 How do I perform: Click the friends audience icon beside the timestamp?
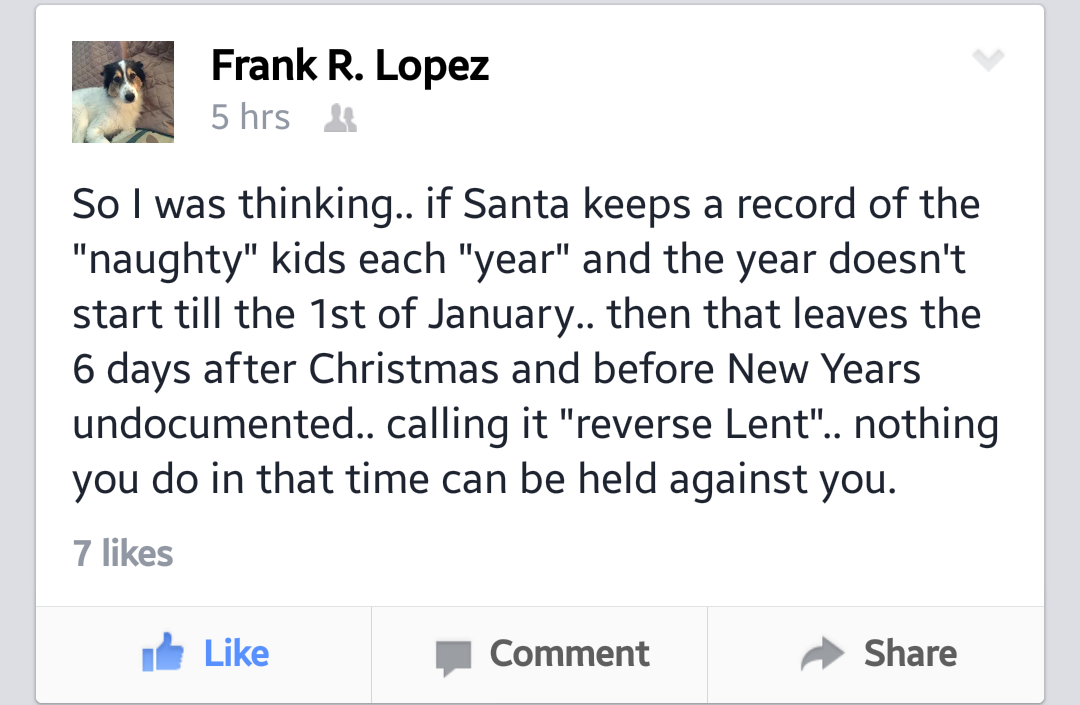pos(342,119)
